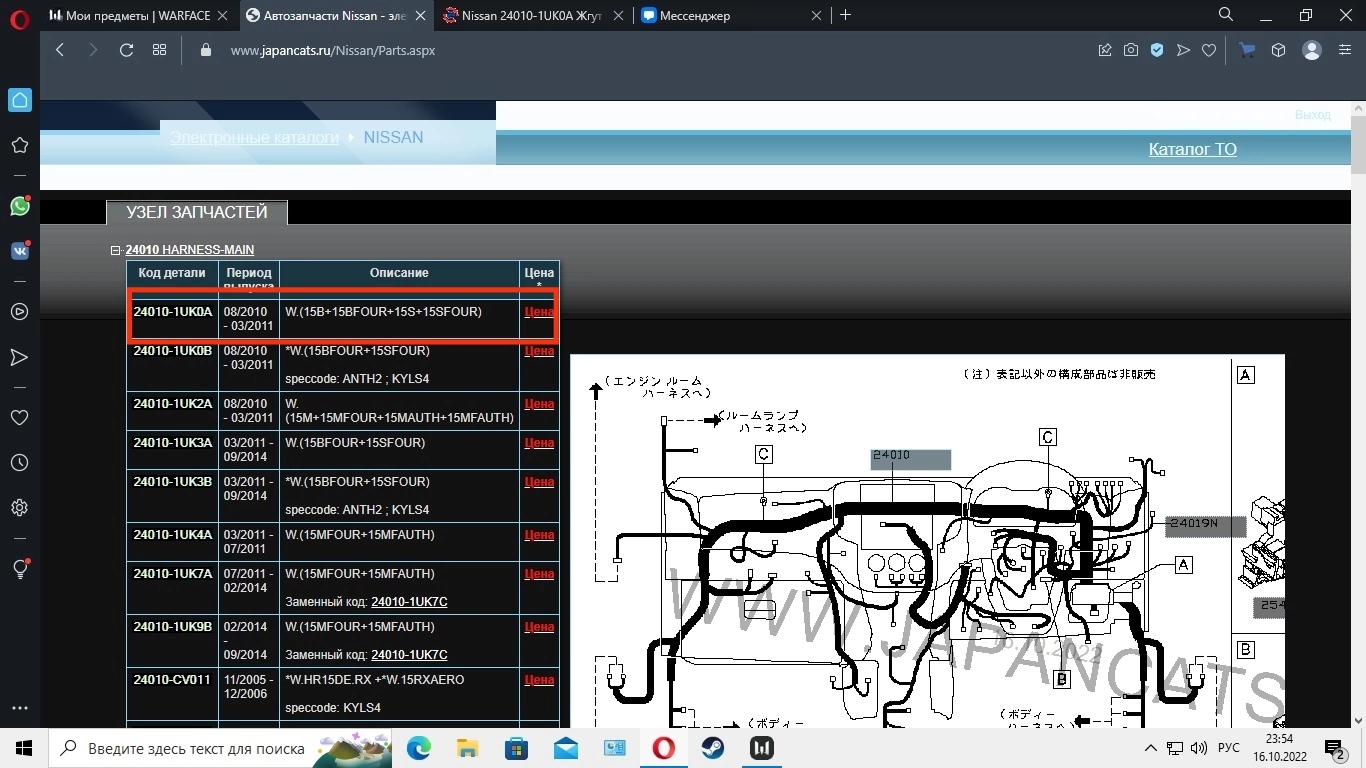This screenshot has height=768, width=1366.
Task: Go back to the previous page
Action: click(x=60, y=50)
